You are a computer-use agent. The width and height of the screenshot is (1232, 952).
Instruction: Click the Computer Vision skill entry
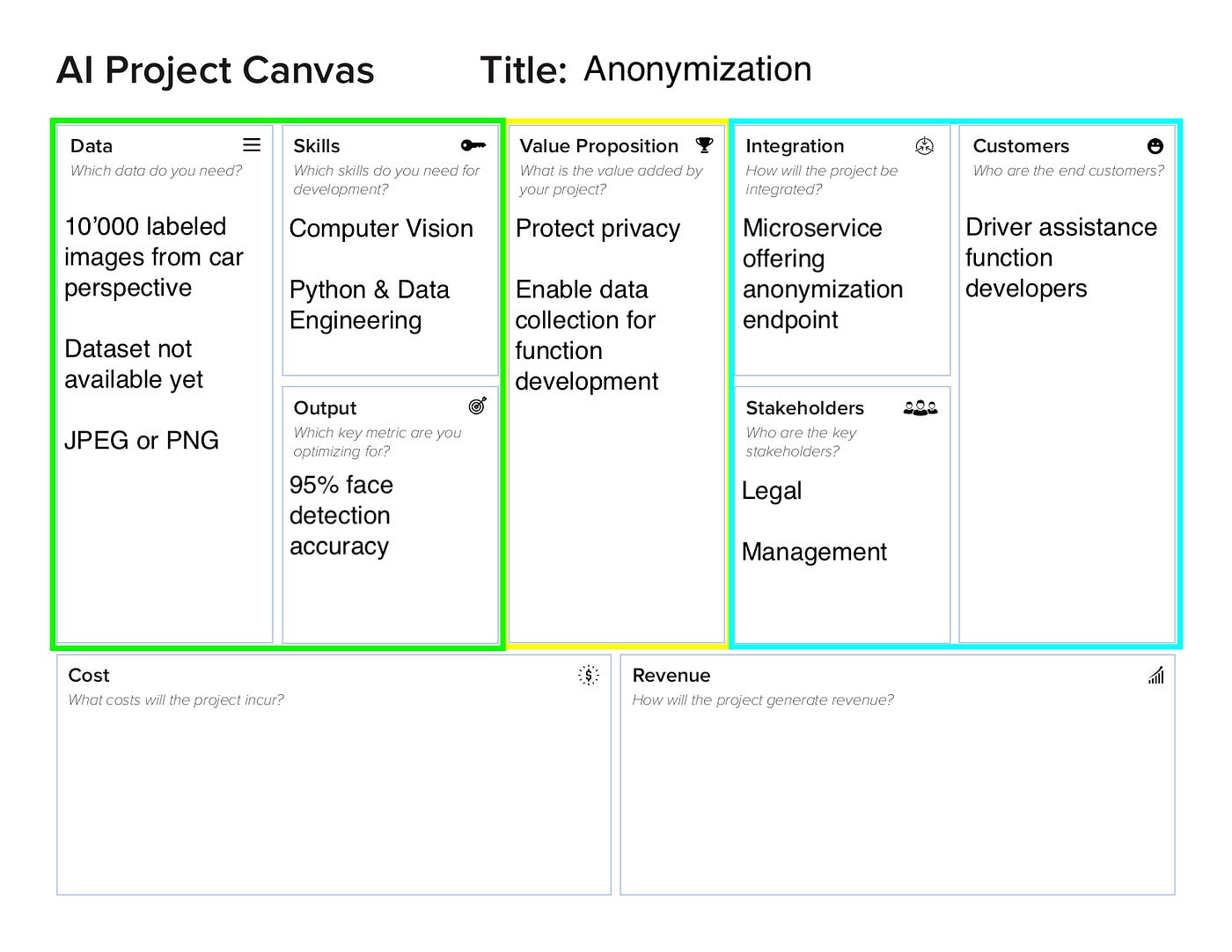coord(380,229)
